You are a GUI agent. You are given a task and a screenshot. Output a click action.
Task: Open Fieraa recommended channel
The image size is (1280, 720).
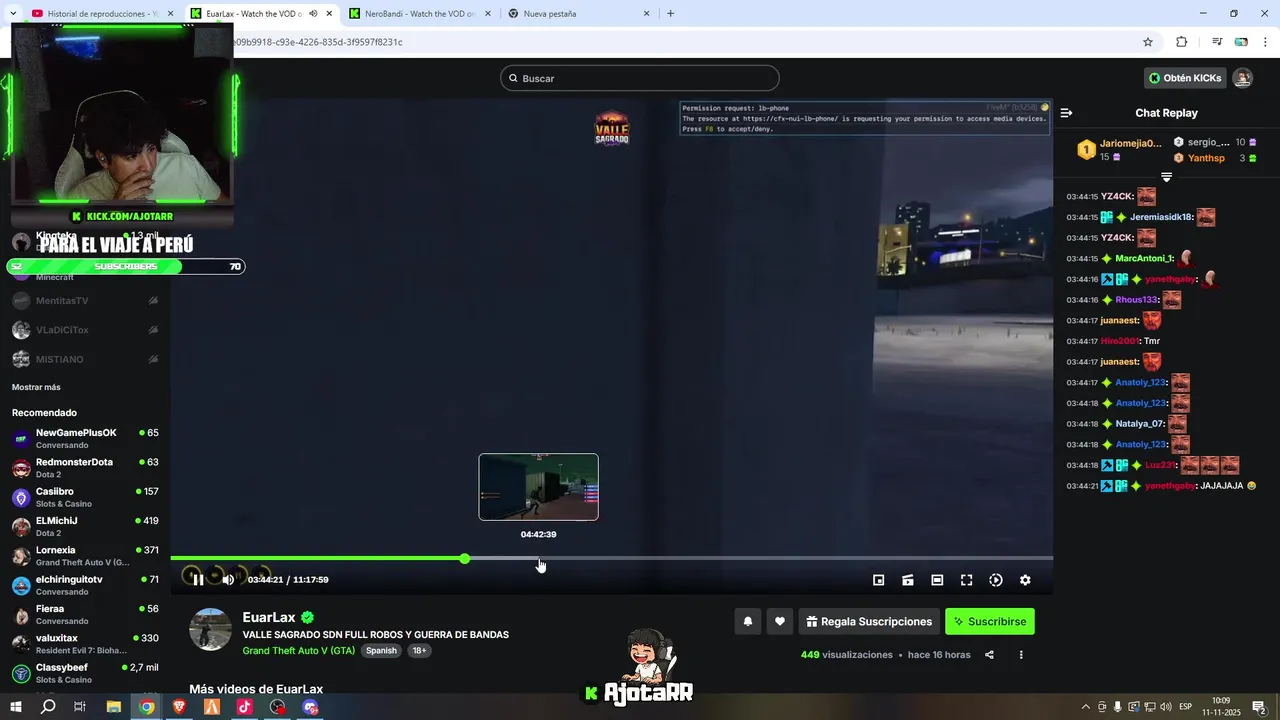coord(85,615)
